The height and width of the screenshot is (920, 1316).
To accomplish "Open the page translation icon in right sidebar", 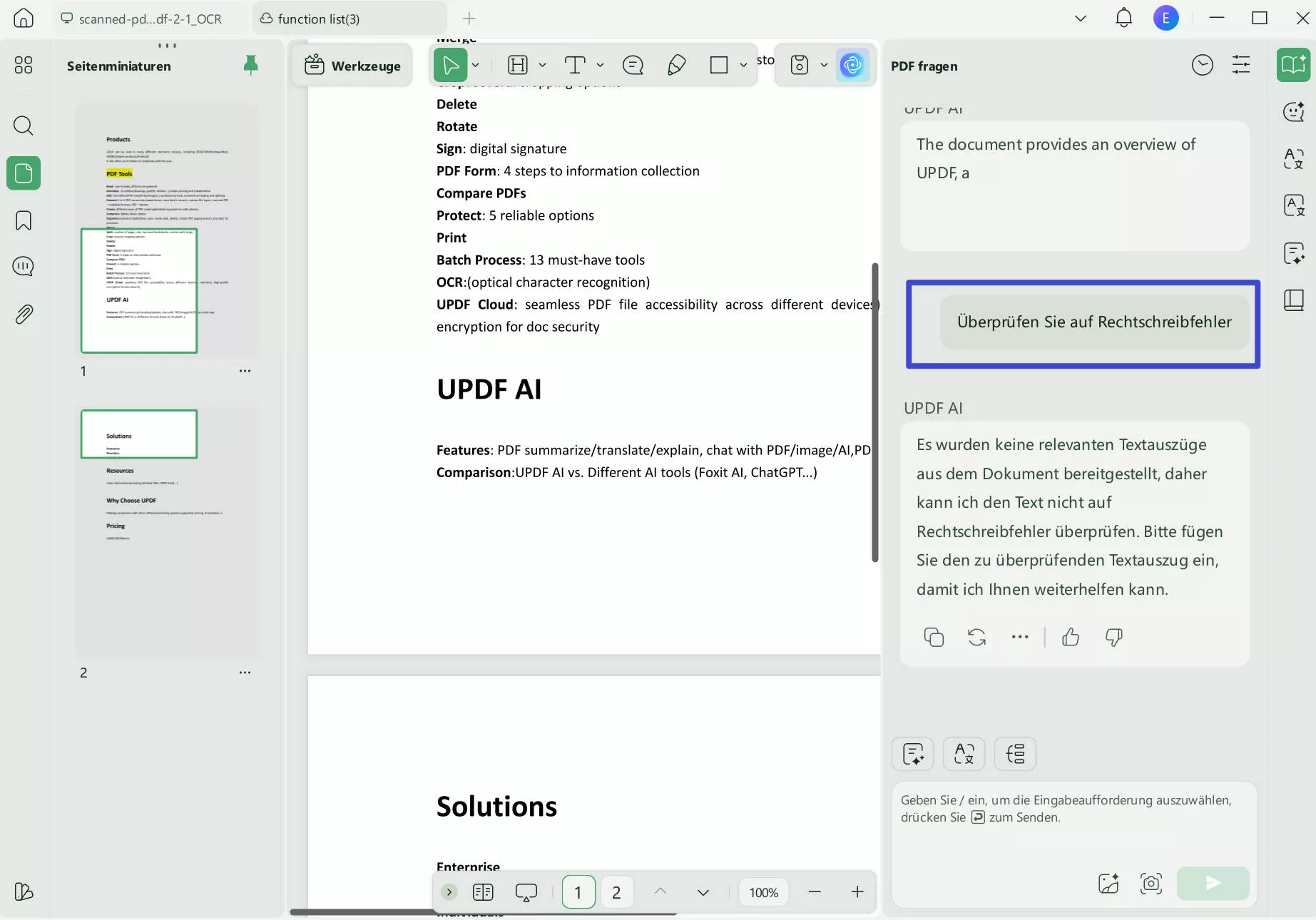I will [x=1294, y=205].
